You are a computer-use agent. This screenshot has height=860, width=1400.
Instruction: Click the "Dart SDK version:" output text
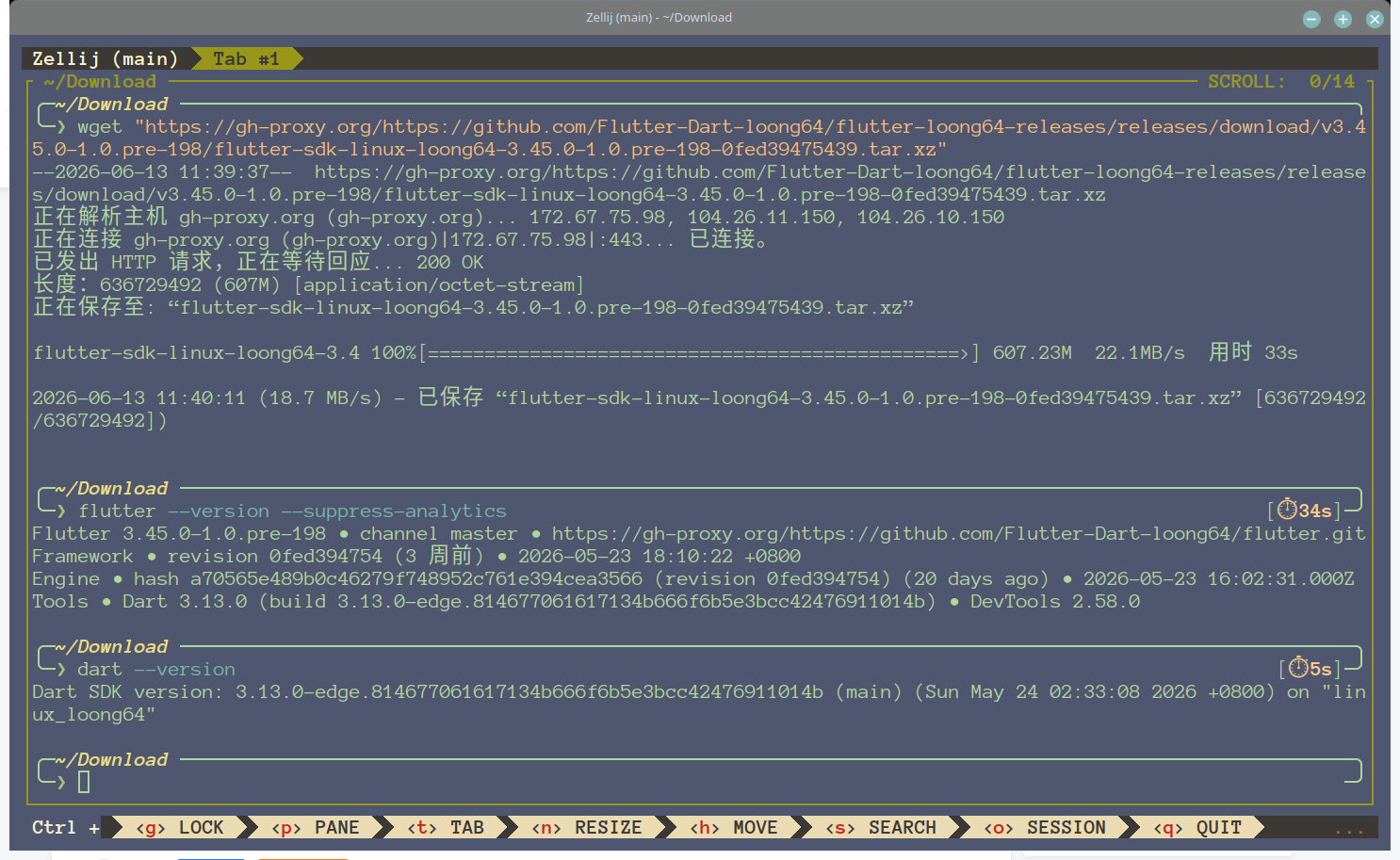(x=128, y=692)
